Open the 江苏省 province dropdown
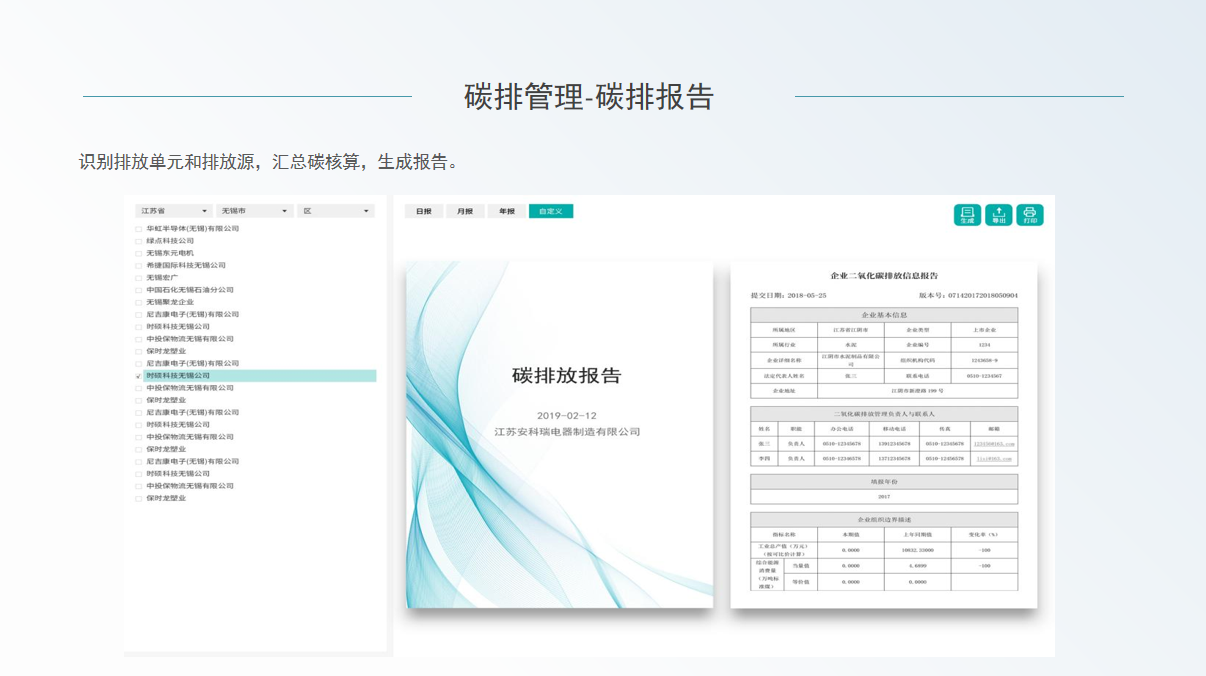 (x=174, y=211)
